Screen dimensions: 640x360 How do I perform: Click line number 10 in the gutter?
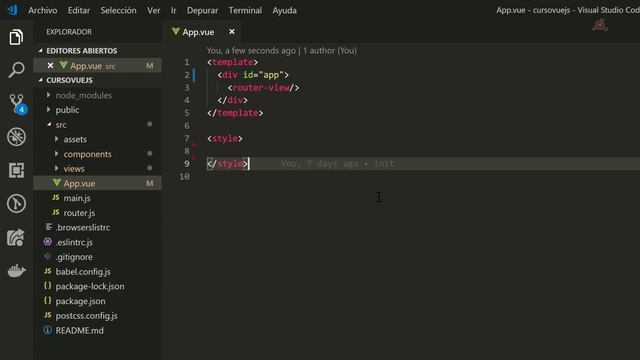coord(184,176)
